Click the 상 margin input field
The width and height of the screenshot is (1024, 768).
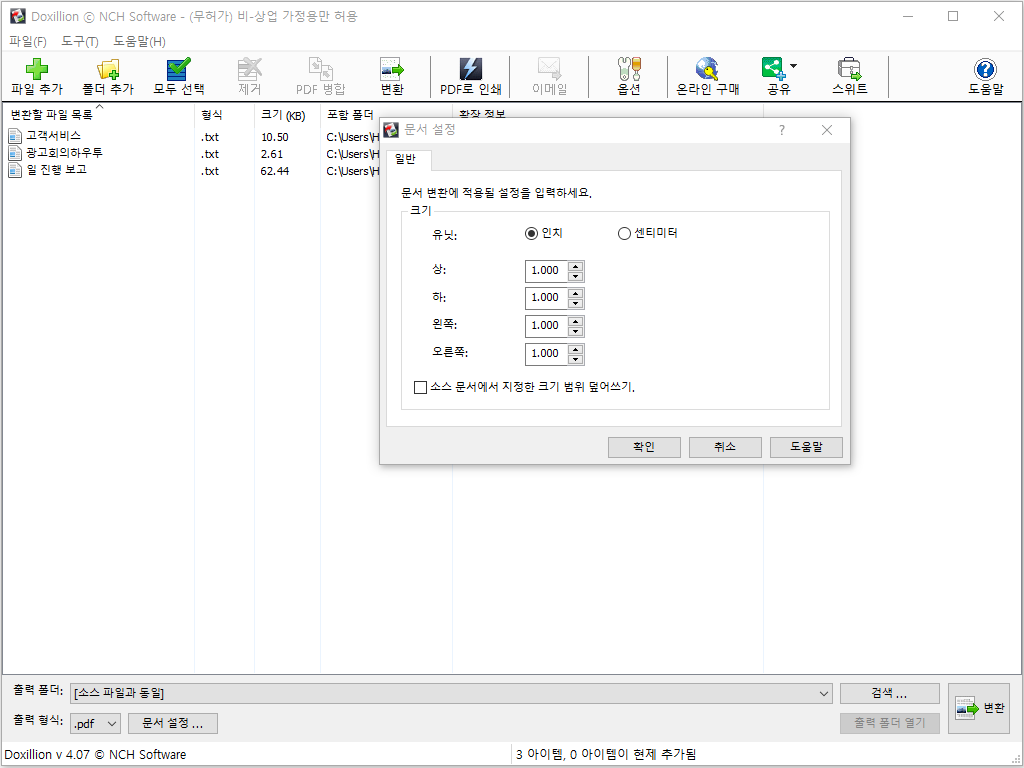pos(547,271)
